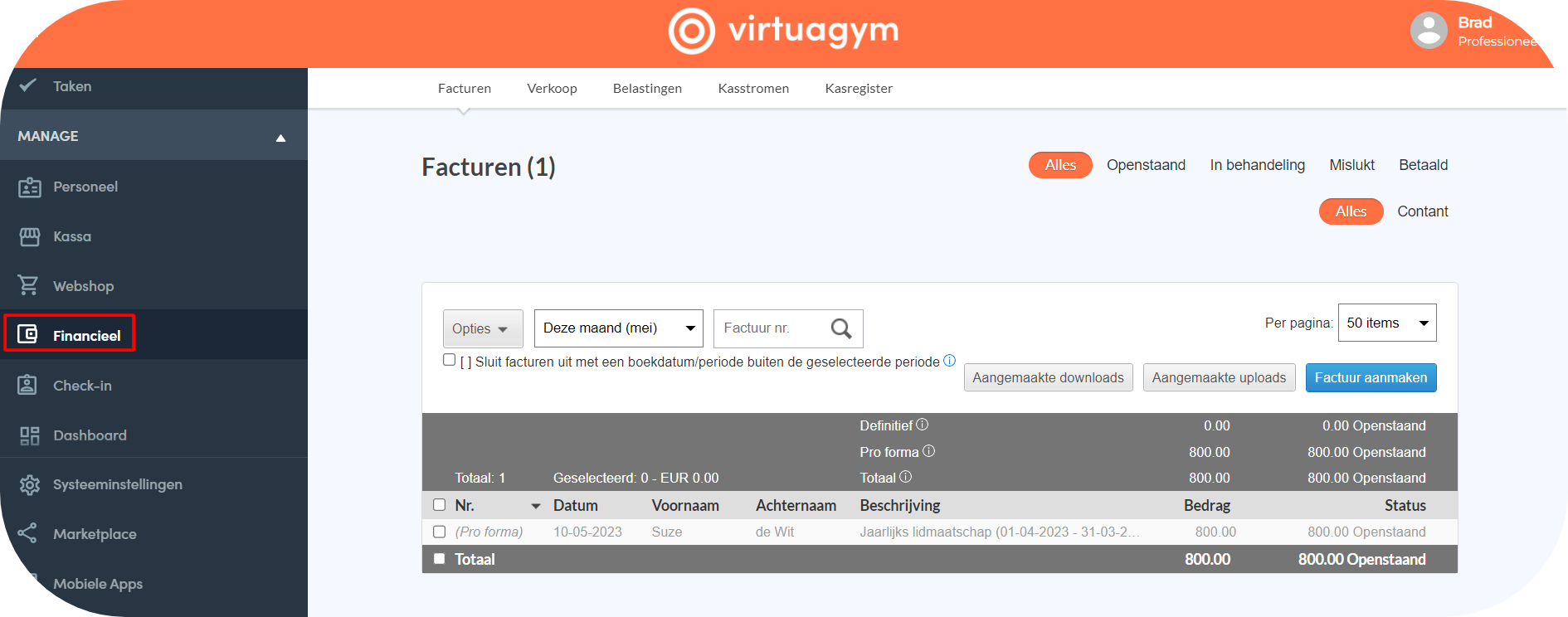
Task: Select the Pro forma invoice row checkbox
Action: [x=440, y=532]
